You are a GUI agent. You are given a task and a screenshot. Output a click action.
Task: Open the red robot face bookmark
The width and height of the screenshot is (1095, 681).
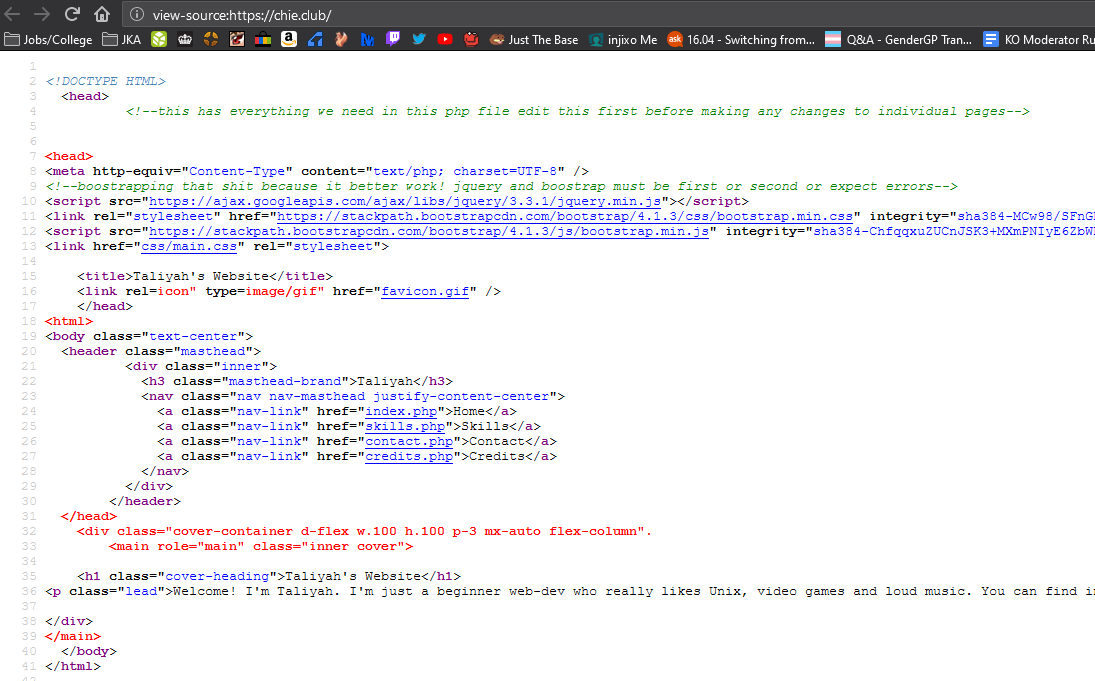[471, 39]
